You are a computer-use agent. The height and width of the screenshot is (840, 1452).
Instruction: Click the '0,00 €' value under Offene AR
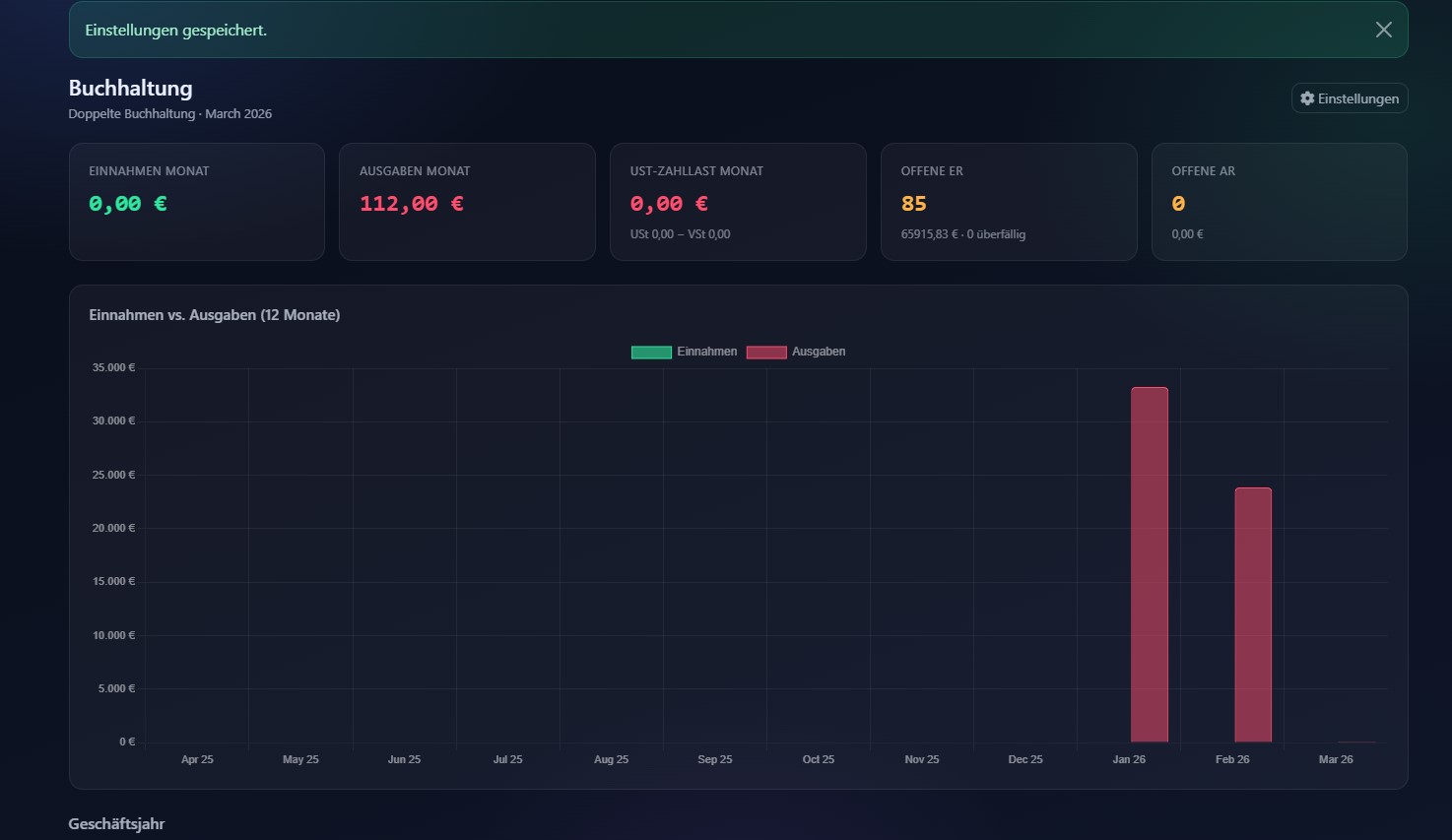pyautogui.click(x=1187, y=234)
